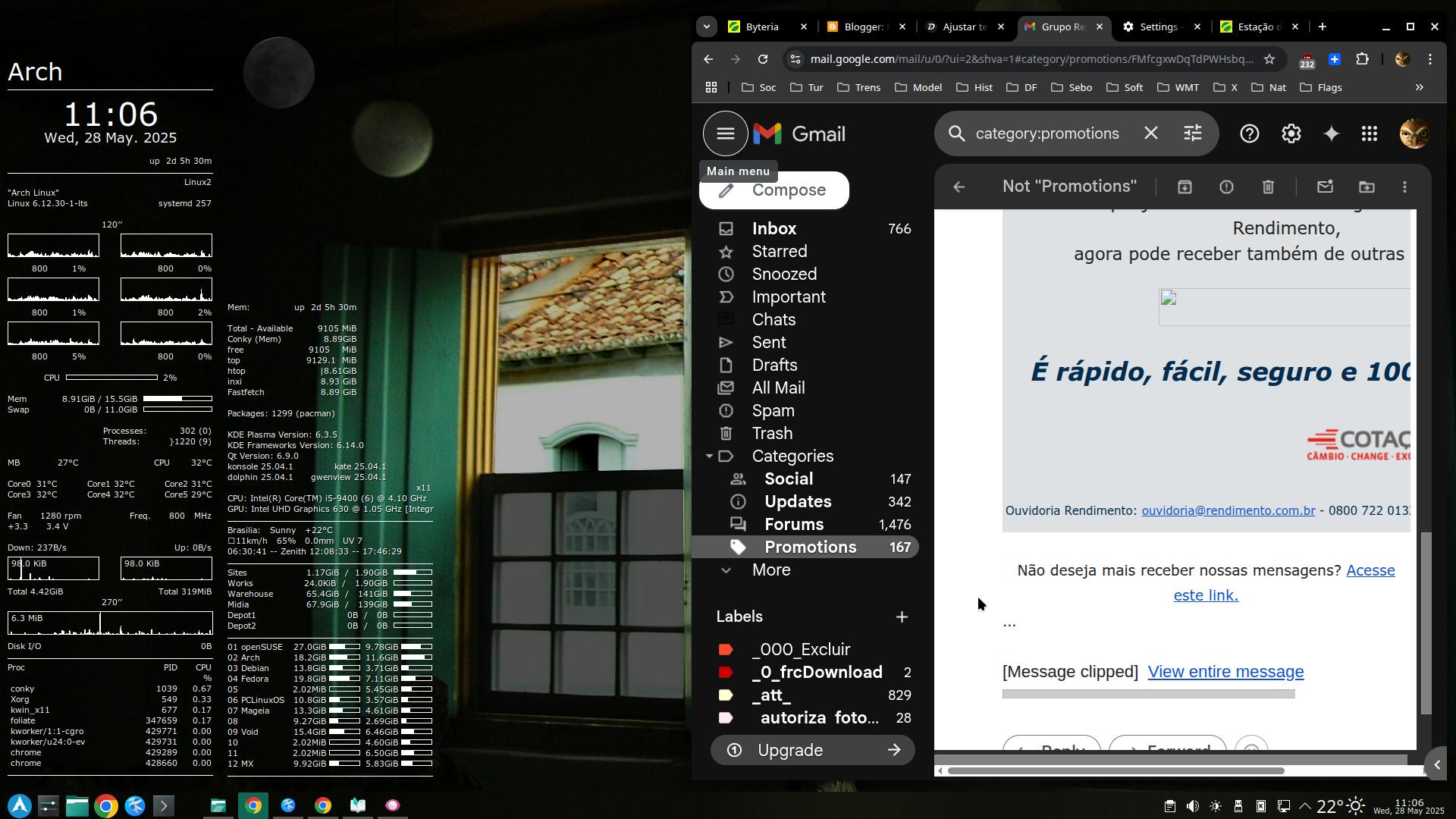Open the Move to folder icon
The image size is (1456, 819).
1367,187
